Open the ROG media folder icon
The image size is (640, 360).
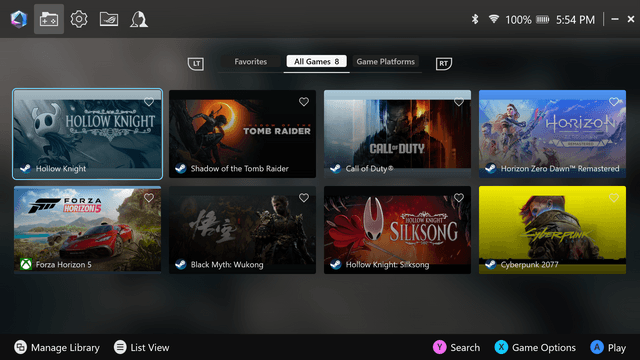pos(109,19)
